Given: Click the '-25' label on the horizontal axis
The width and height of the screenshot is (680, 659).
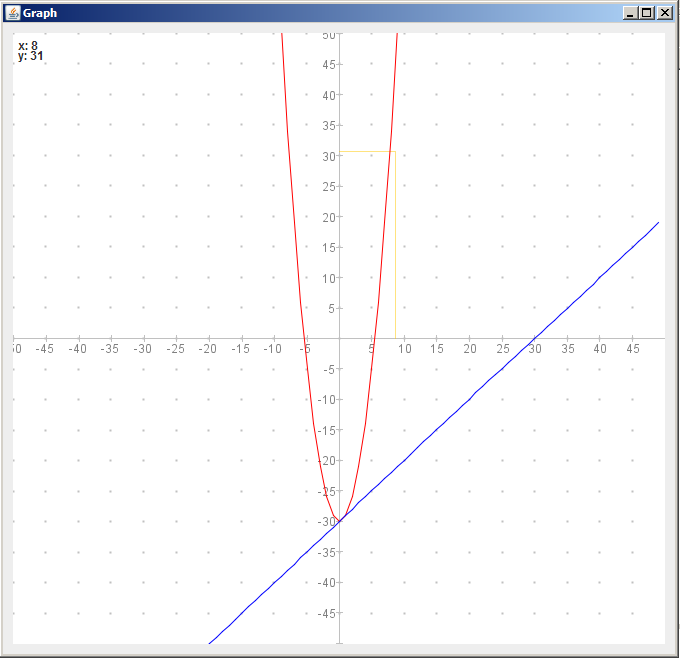Looking at the screenshot, I should [175, 349].
